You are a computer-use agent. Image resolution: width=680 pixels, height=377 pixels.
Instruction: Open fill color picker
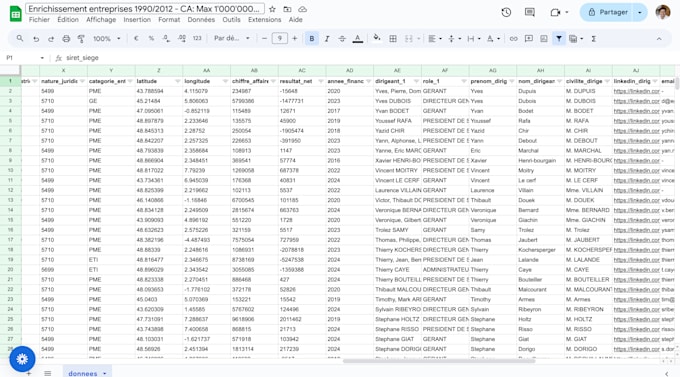point(377,39)
